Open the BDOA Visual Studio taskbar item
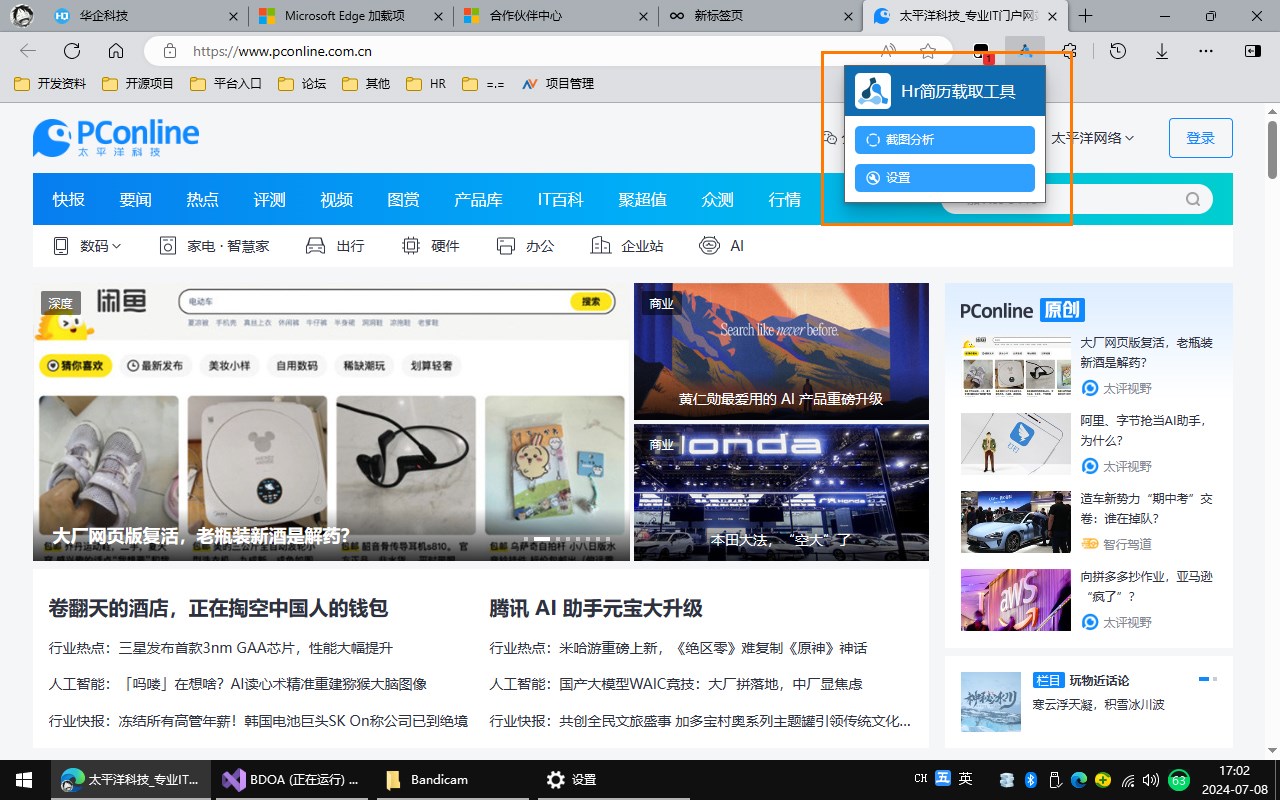Screen dimensions: 1280x800 coord(292,779)
